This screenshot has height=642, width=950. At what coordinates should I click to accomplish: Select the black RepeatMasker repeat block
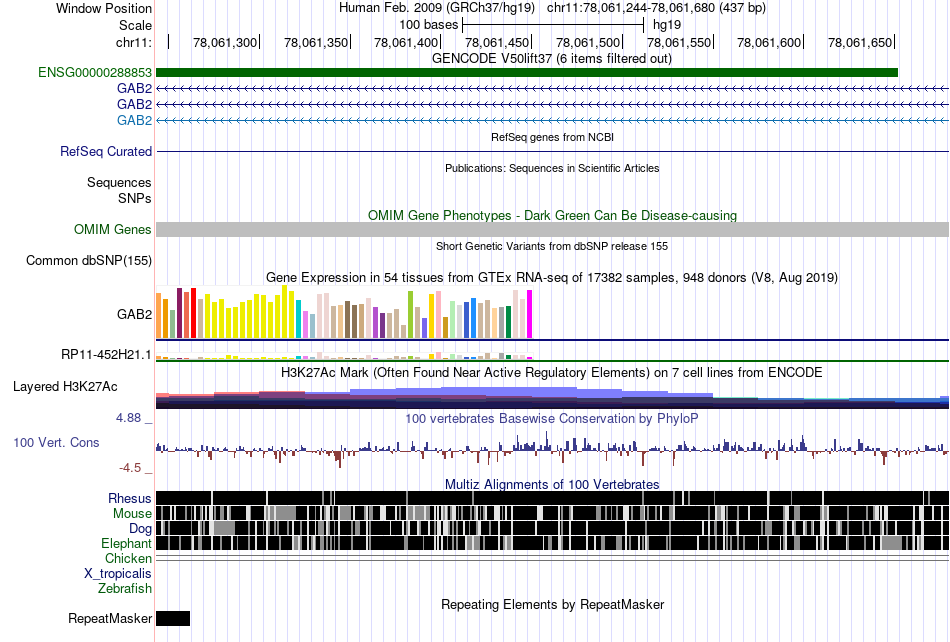(173, 618)
